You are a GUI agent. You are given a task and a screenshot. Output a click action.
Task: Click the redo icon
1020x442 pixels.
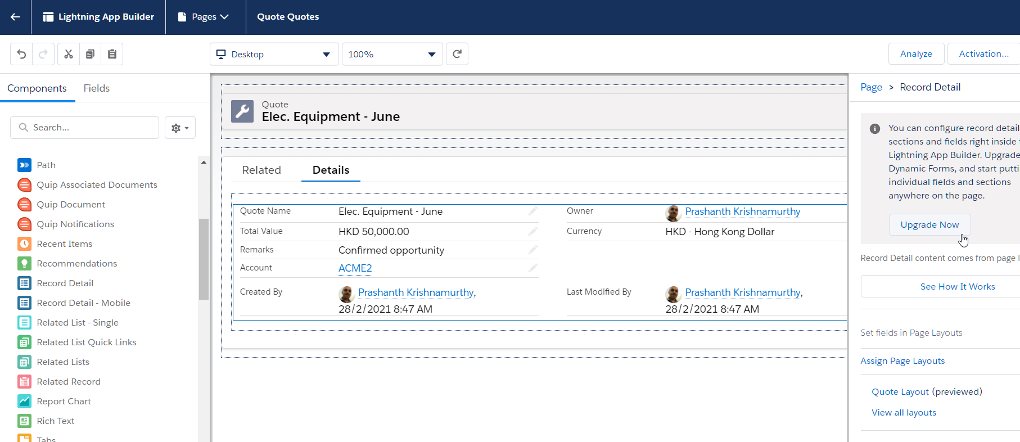click(x=43, y=54)
